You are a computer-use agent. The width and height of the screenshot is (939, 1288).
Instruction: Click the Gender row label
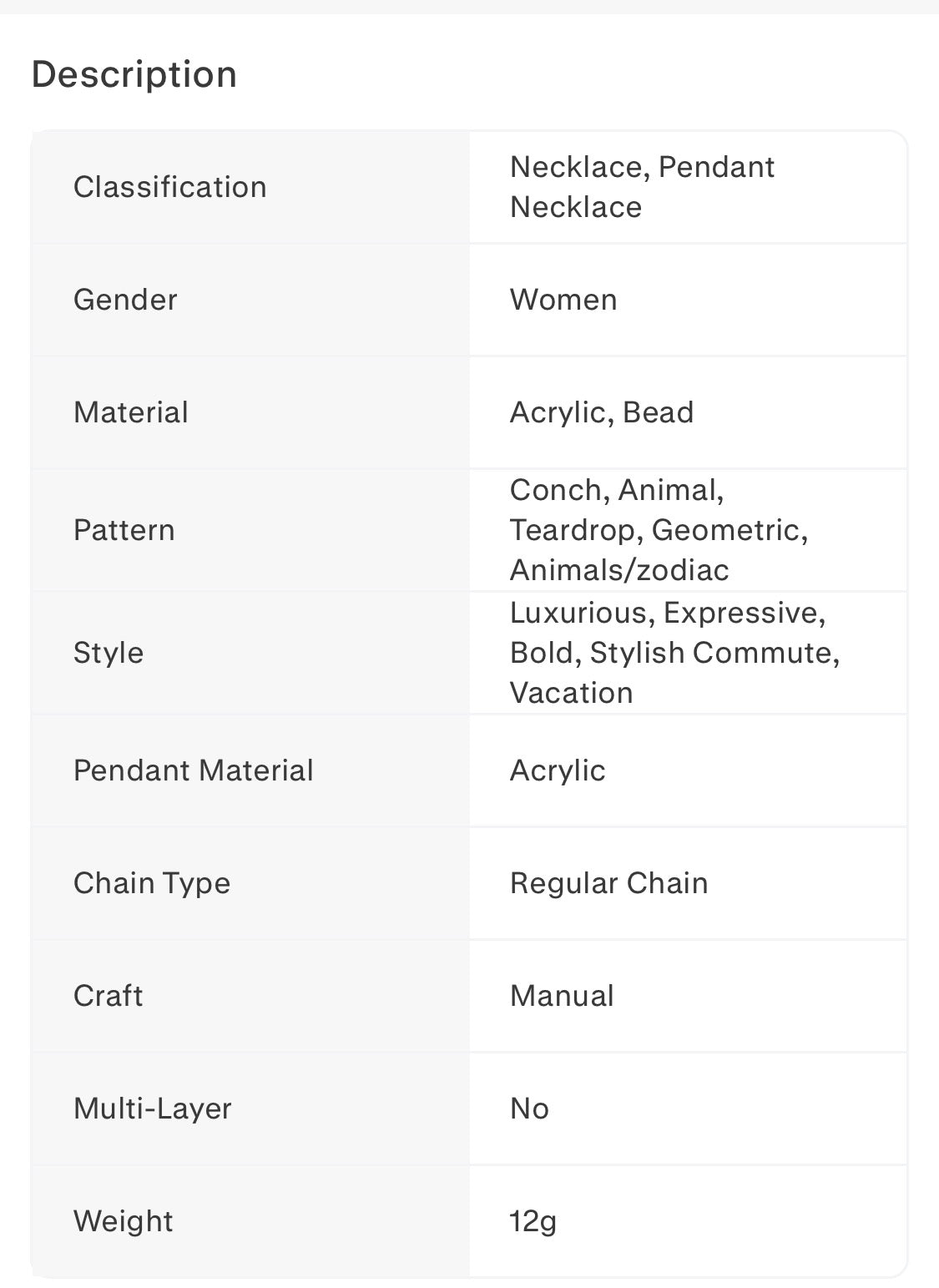point(125,300)
